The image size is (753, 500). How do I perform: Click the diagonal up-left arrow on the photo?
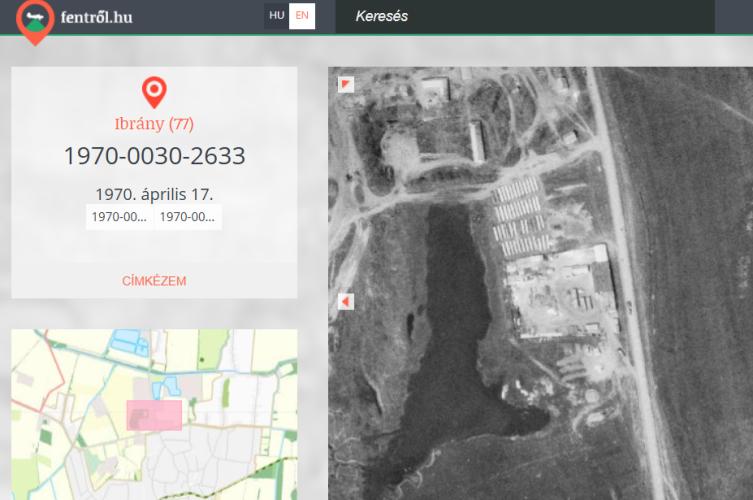[346, 84]
